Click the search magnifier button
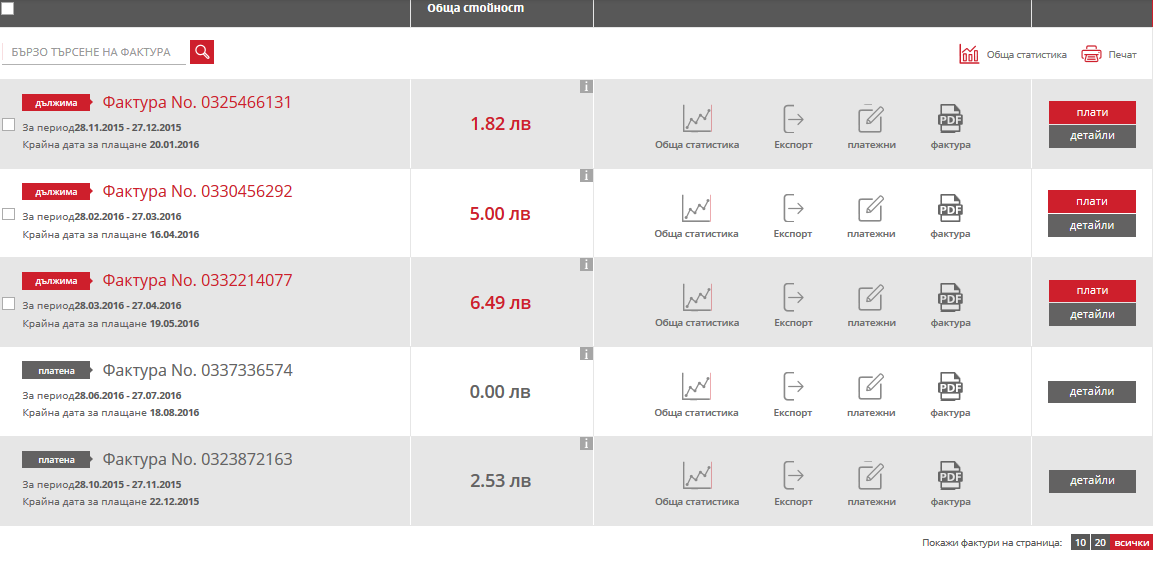The height and width of the screenshot is (561, 1153). point(202,52)
